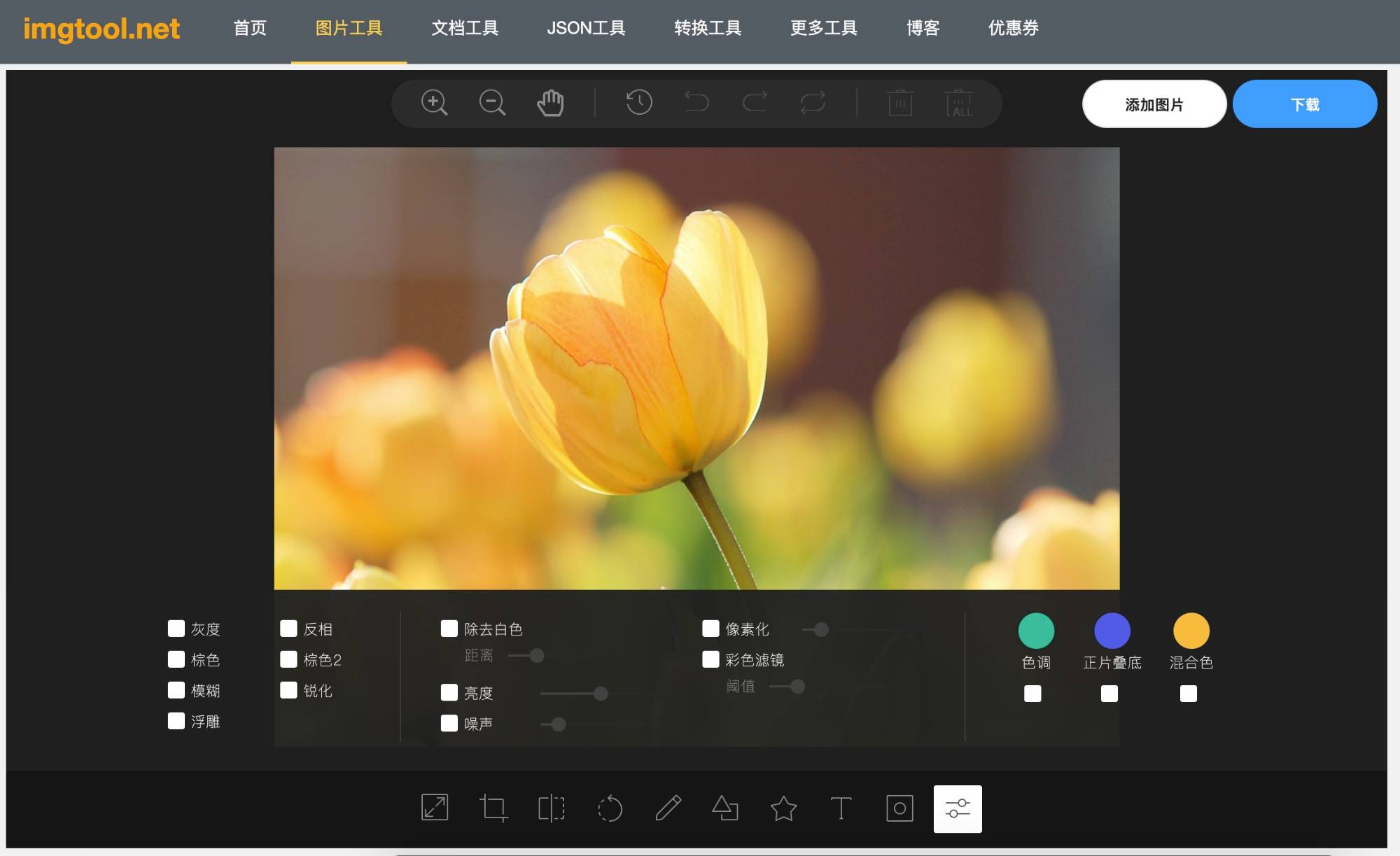Image resolution: width=1400 pixels, height=856 pixels.
Task: Open the 文档工具 menu
Action: (x=465, y=28)
